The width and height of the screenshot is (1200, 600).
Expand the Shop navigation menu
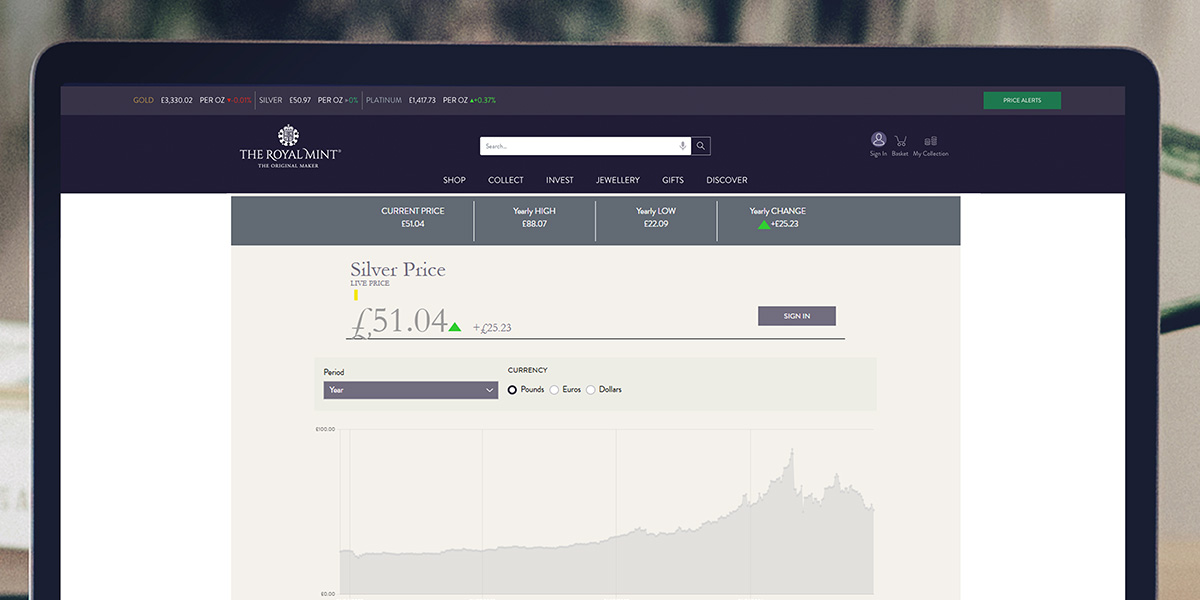454,180
